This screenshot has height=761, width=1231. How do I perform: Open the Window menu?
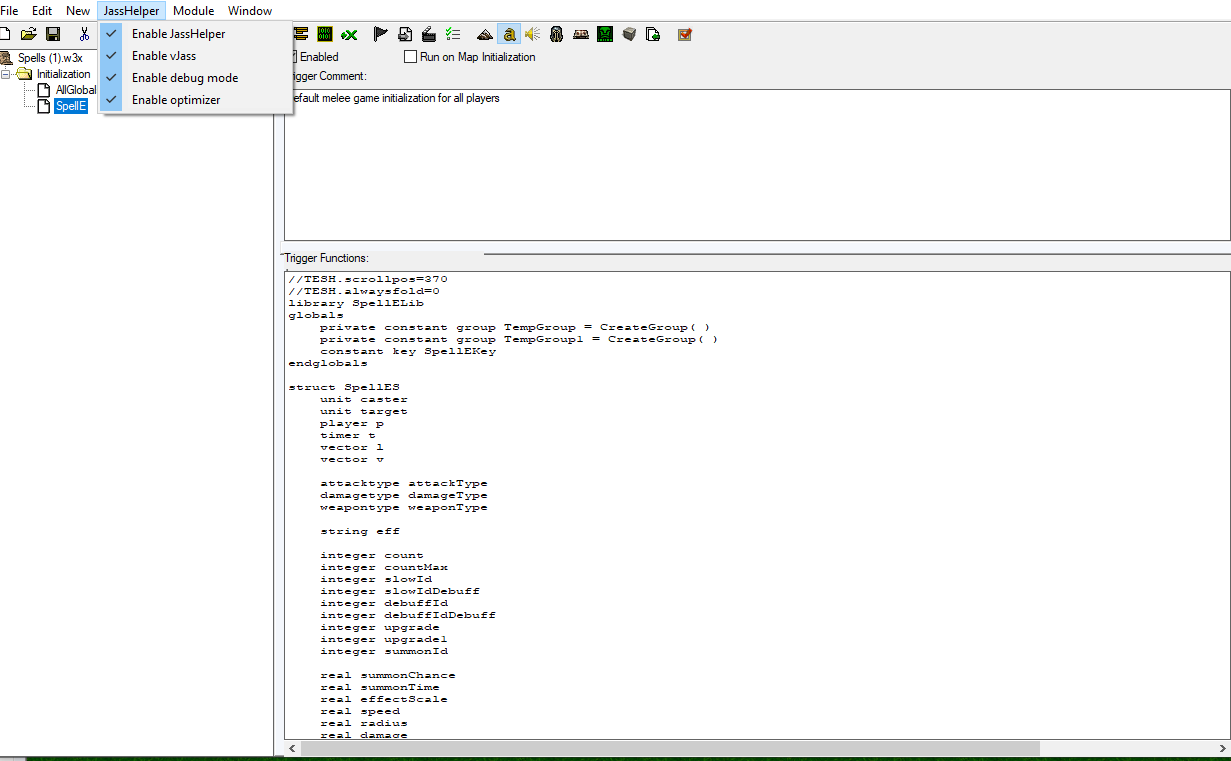[x=250, y=11]
